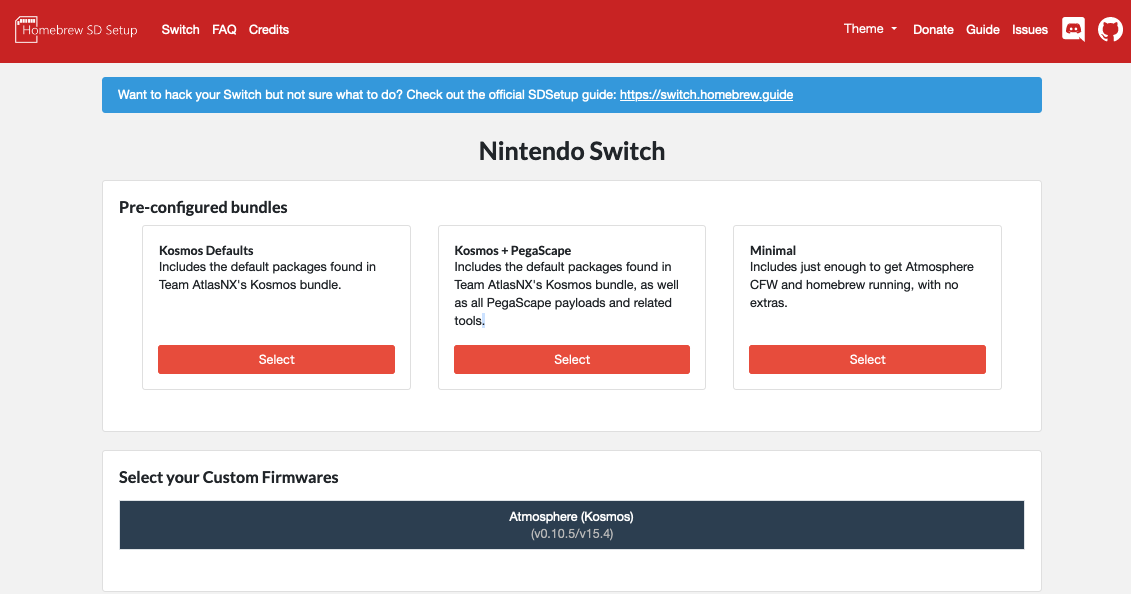The width and height of the screenshot is (1131, 594).
Task: Toggle the Atmosphere (Kosmos) firmware option
Action: click(x=572, y=525)
